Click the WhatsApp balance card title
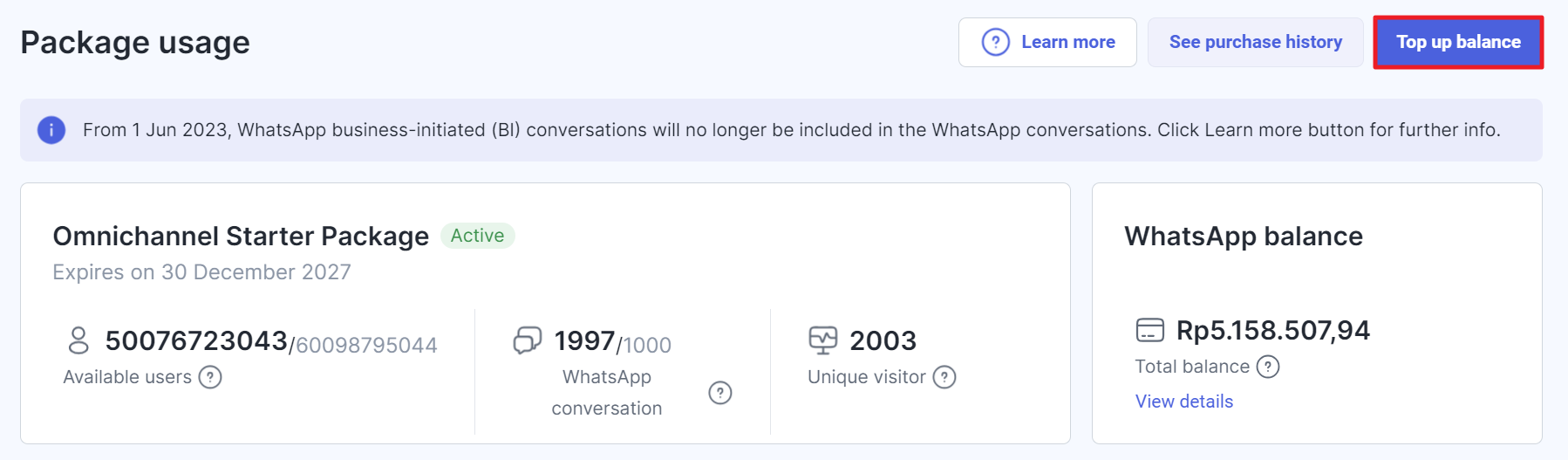This screenshot has width=1568, height=460. (1243, 237)
